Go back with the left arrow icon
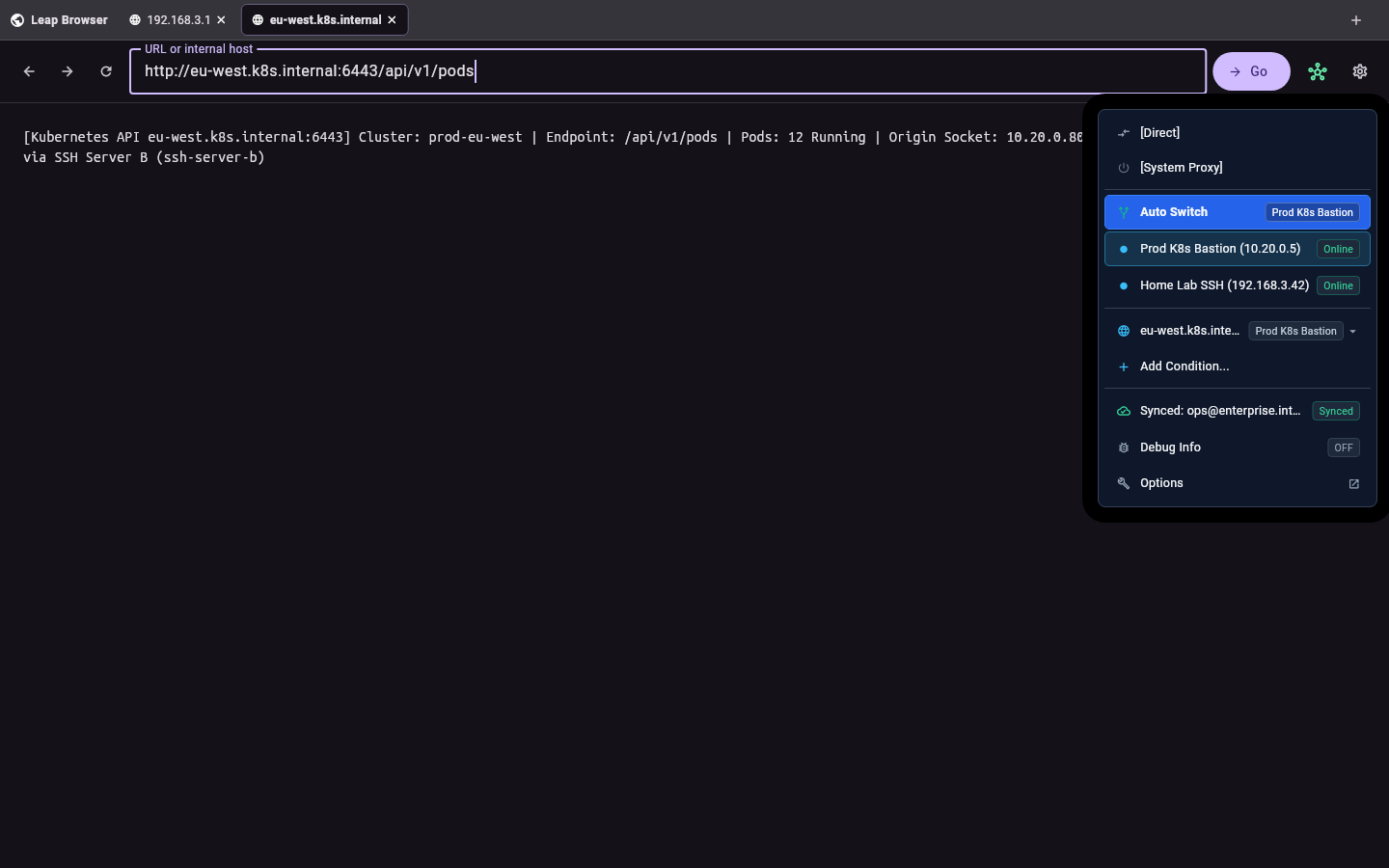The height and width of the screenshot is (868, 1389). (29, 71)
